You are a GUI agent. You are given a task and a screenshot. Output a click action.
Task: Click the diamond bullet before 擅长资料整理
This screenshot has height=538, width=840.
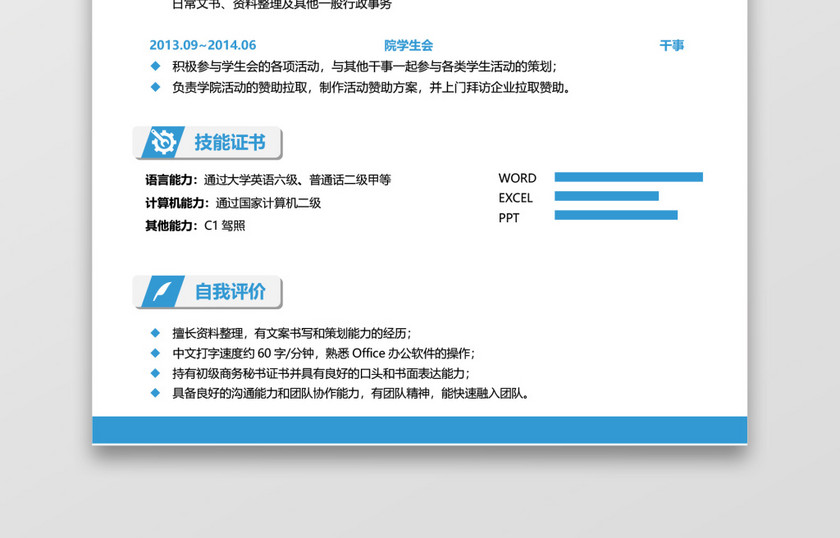155,333
